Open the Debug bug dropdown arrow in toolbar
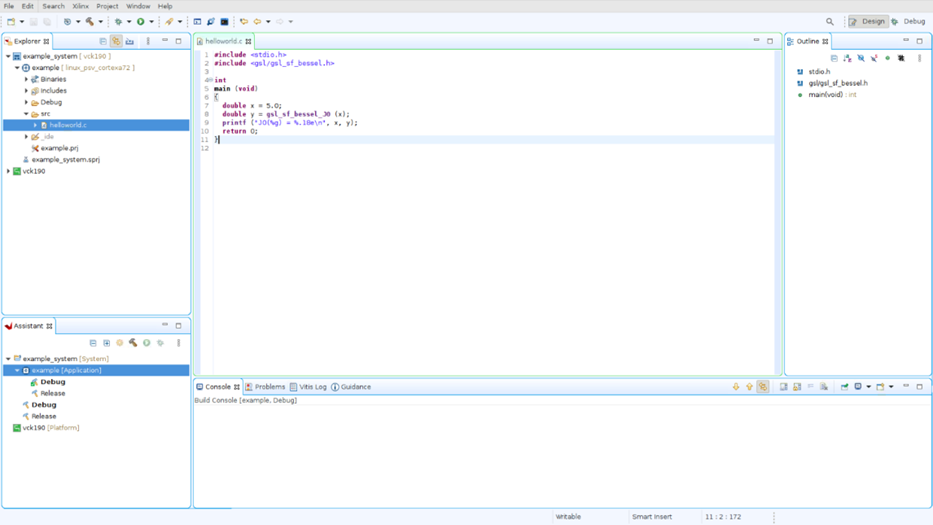933x525 pixels. coord(129,21)
